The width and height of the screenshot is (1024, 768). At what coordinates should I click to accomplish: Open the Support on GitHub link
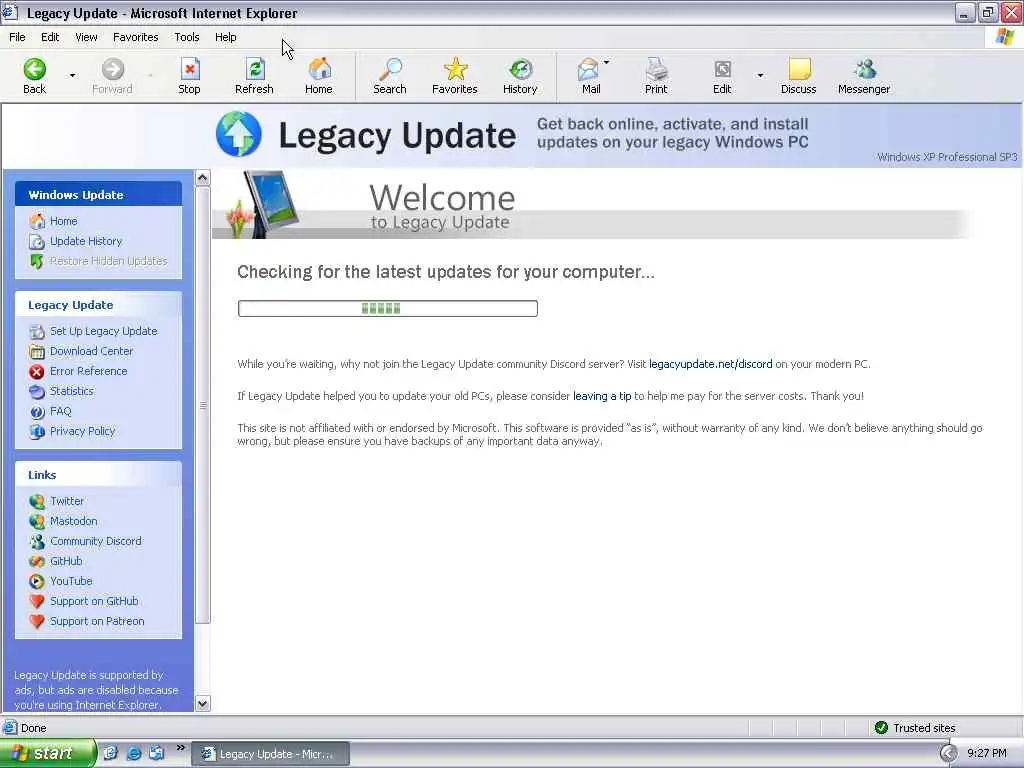[x=94, y=601]
